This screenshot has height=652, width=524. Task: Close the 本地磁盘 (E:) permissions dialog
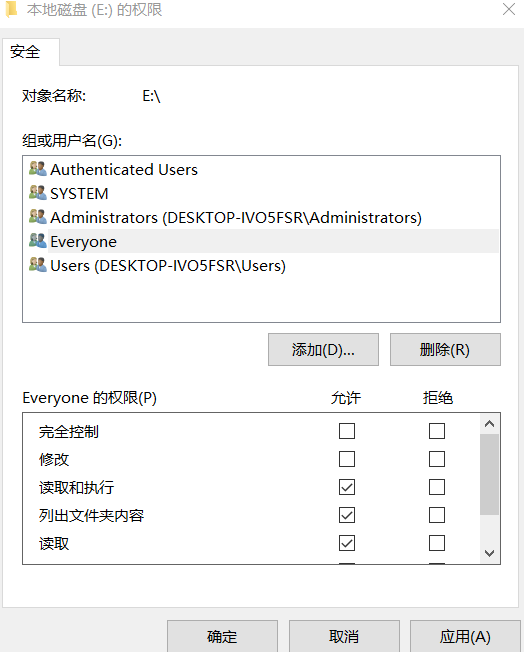click(x=509, y=9)
